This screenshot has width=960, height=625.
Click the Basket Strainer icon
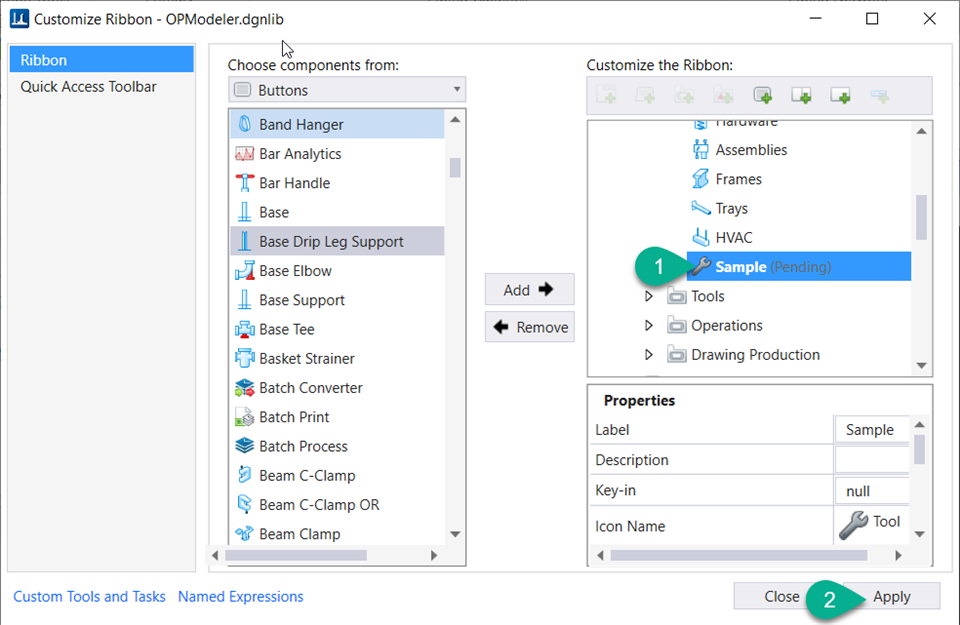point(244,359)
